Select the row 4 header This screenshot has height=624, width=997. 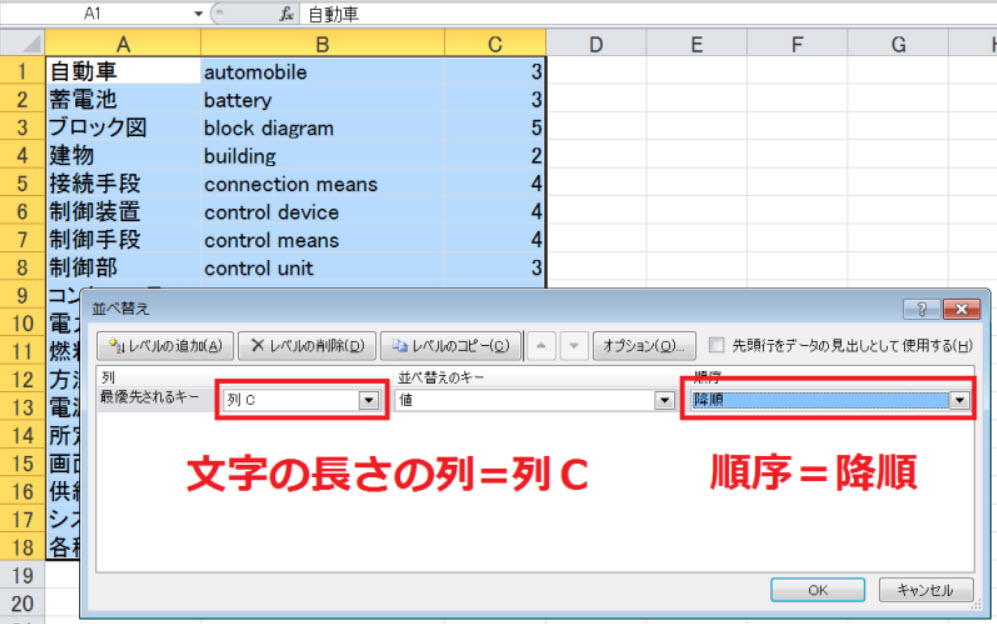tap(23, 156)
